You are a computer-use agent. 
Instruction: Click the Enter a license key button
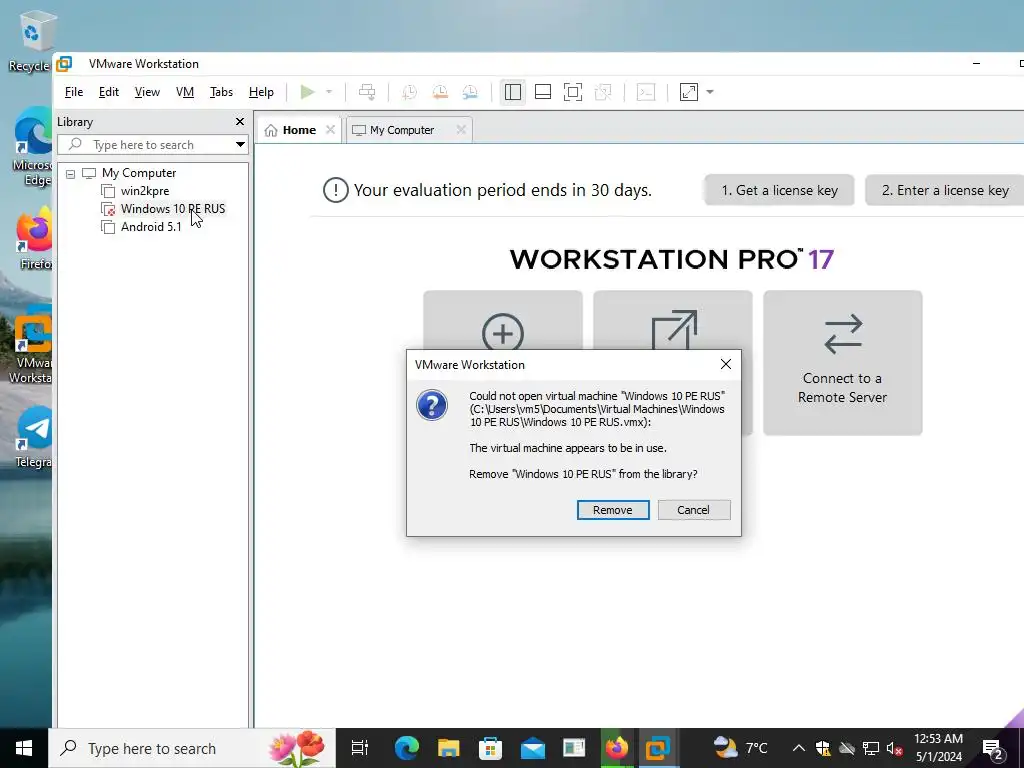click(944, 190)
